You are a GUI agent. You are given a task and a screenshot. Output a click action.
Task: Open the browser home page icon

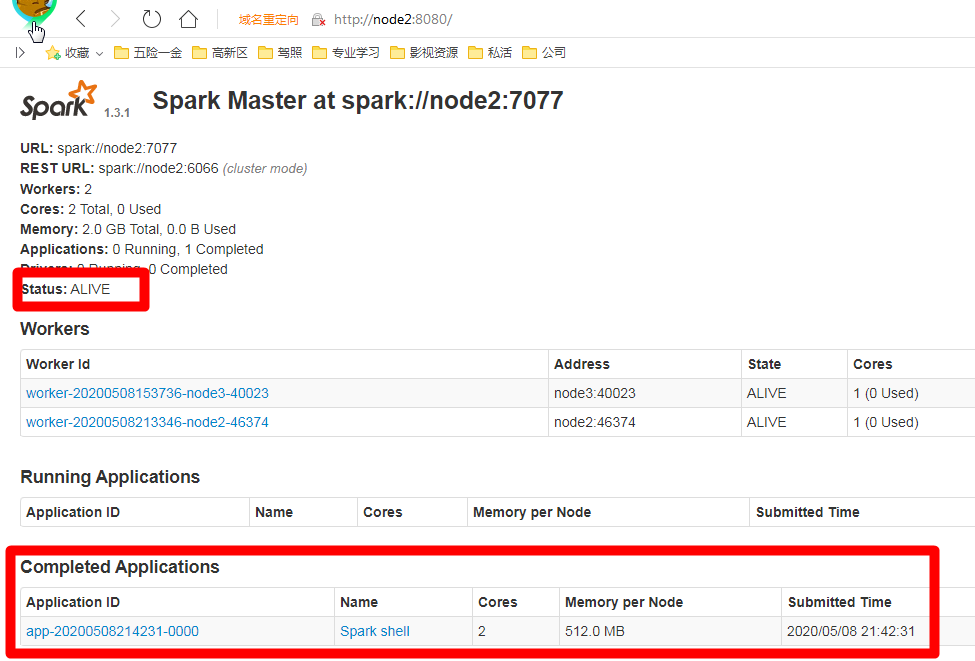click(188, 19)
